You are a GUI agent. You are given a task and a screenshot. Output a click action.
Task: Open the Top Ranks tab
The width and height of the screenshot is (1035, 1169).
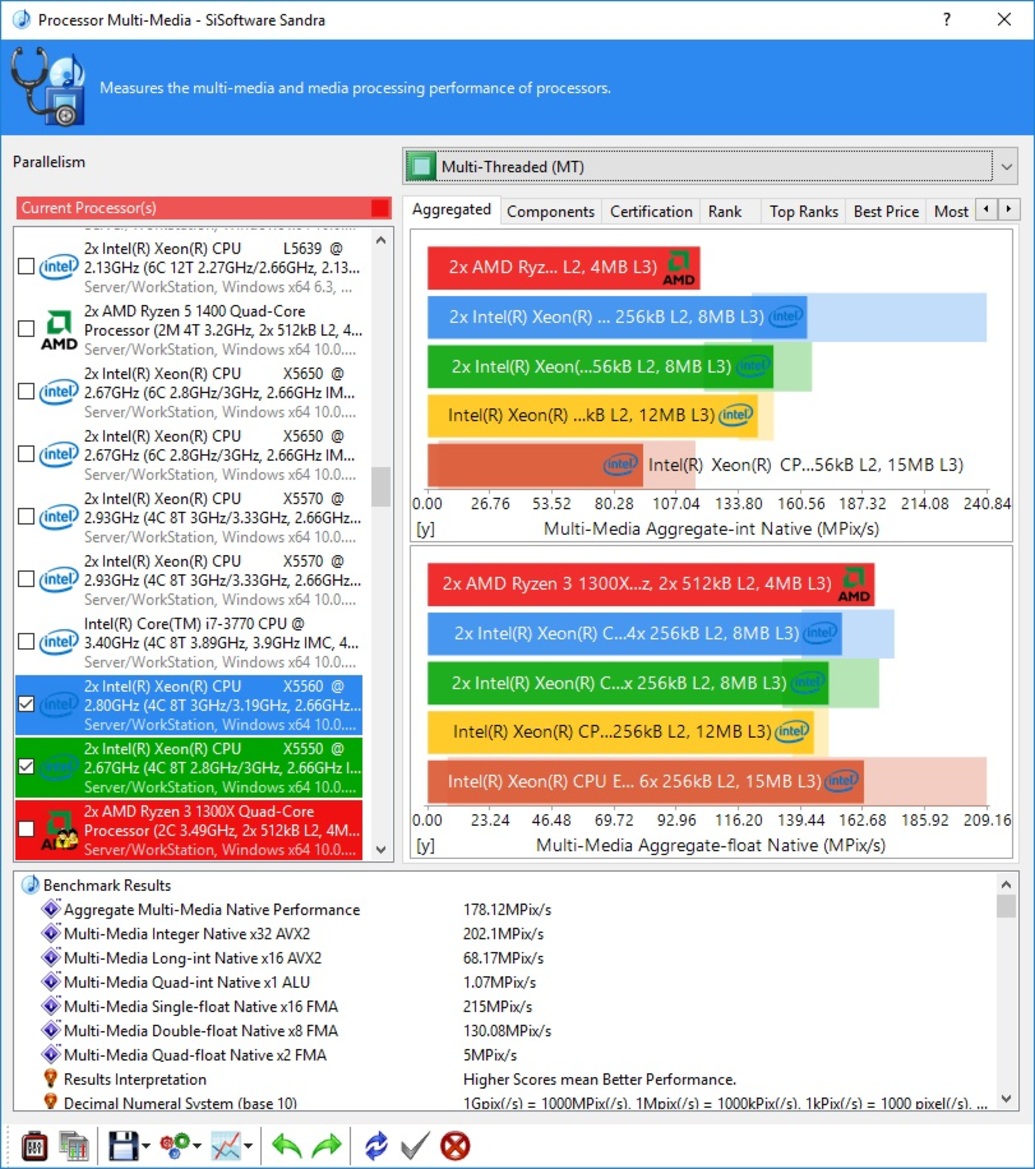pyautogui.click(x=804, y=212)
